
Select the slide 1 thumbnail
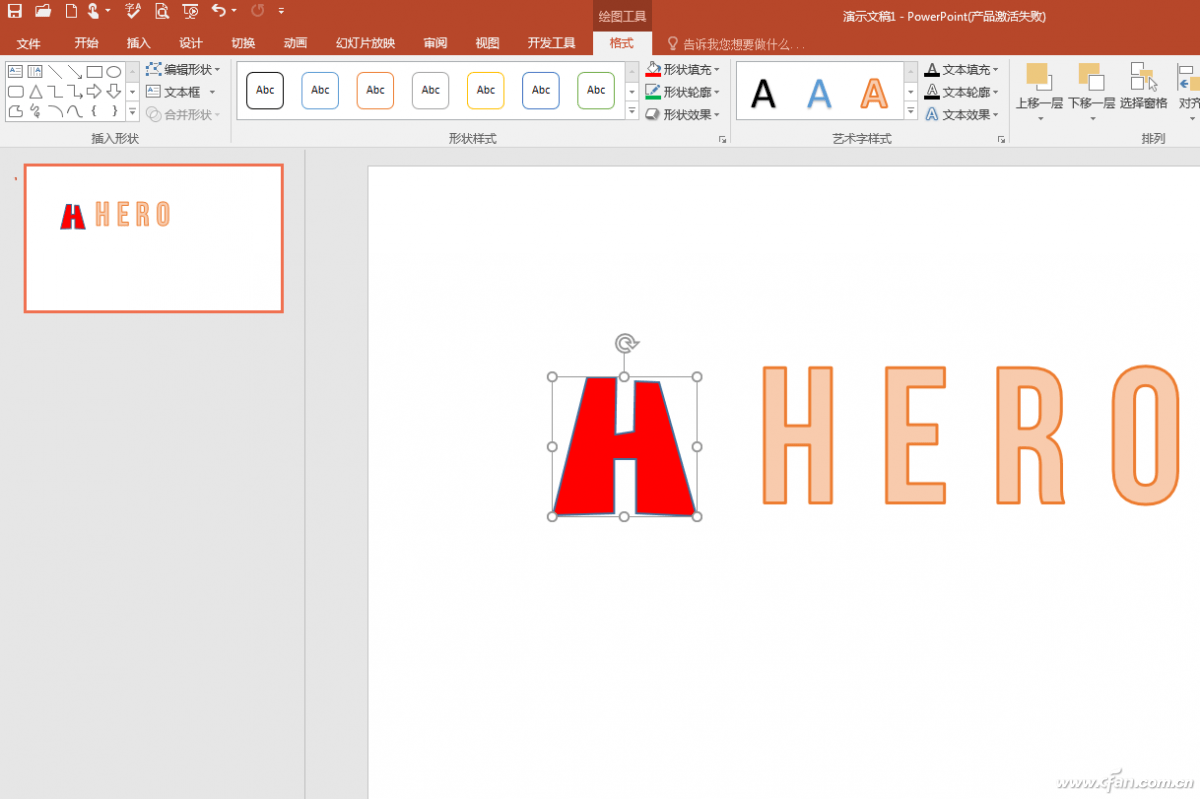154,238
